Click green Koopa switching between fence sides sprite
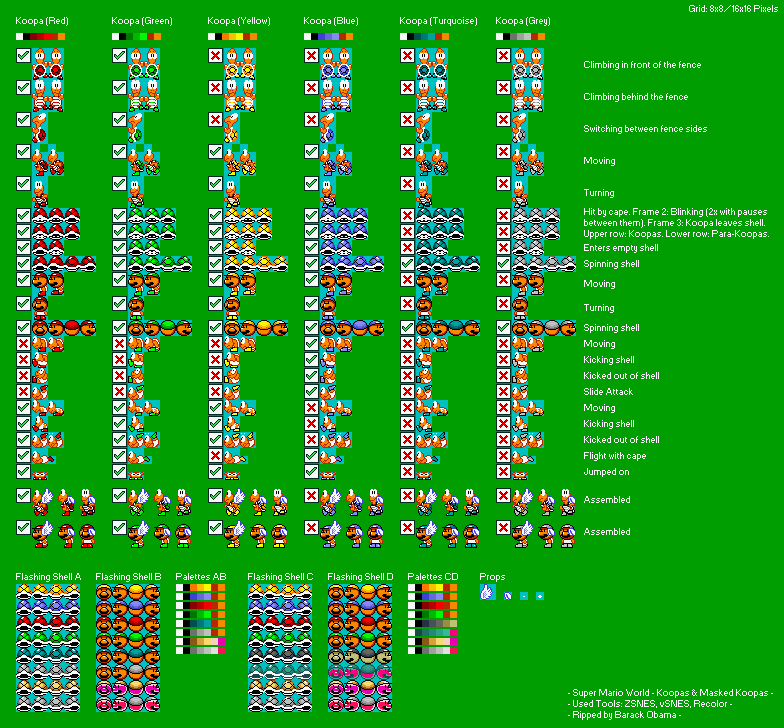Viewport: 784px width, 728px height. click(x=136, y=128)
